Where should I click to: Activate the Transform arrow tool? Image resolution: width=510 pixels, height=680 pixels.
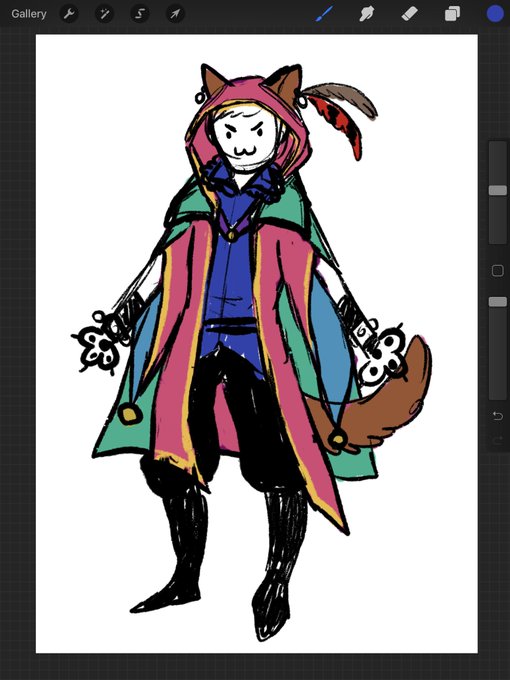175,14
